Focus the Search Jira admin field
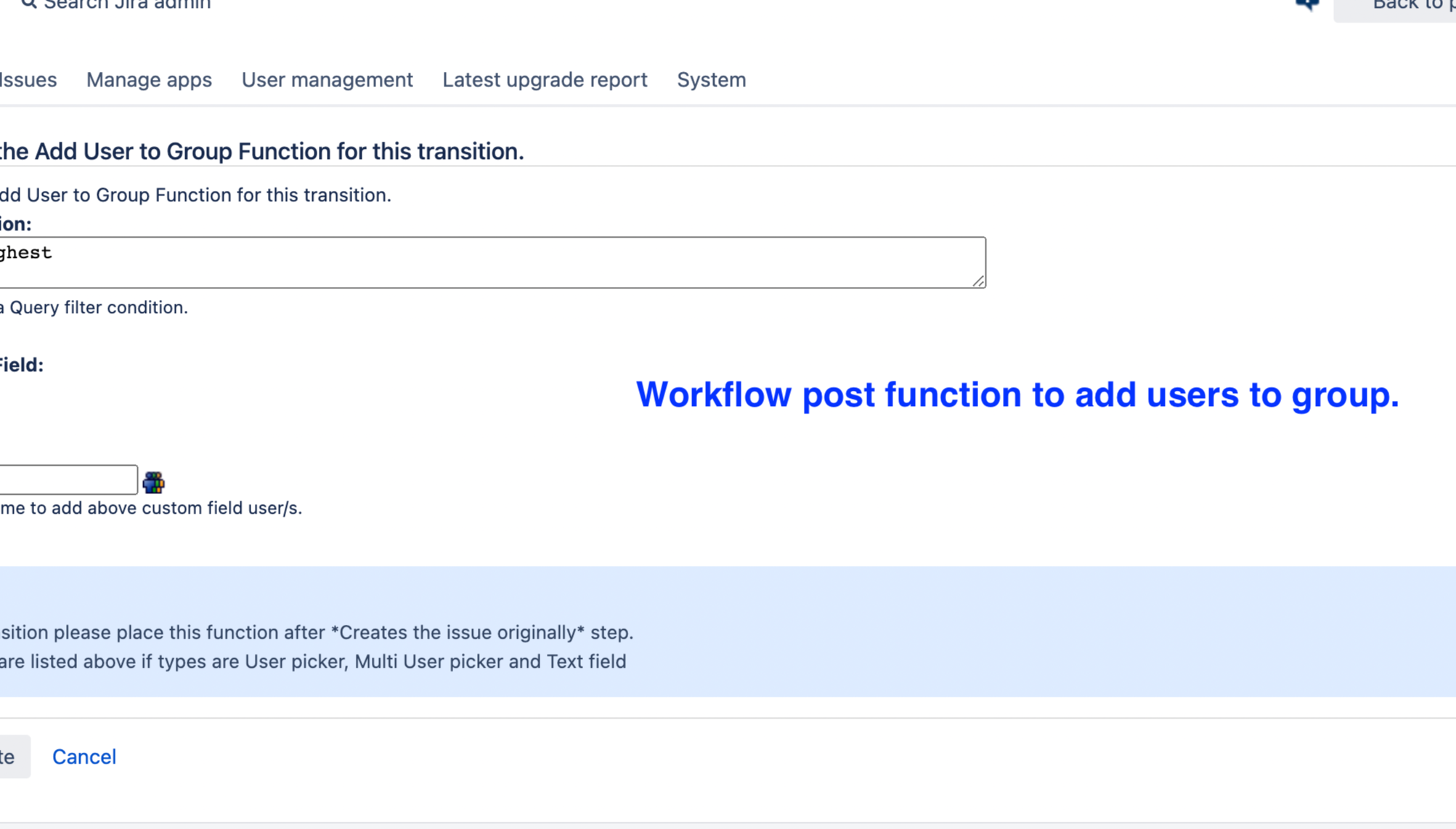1456x829 pixels. [x=127, y=4]
